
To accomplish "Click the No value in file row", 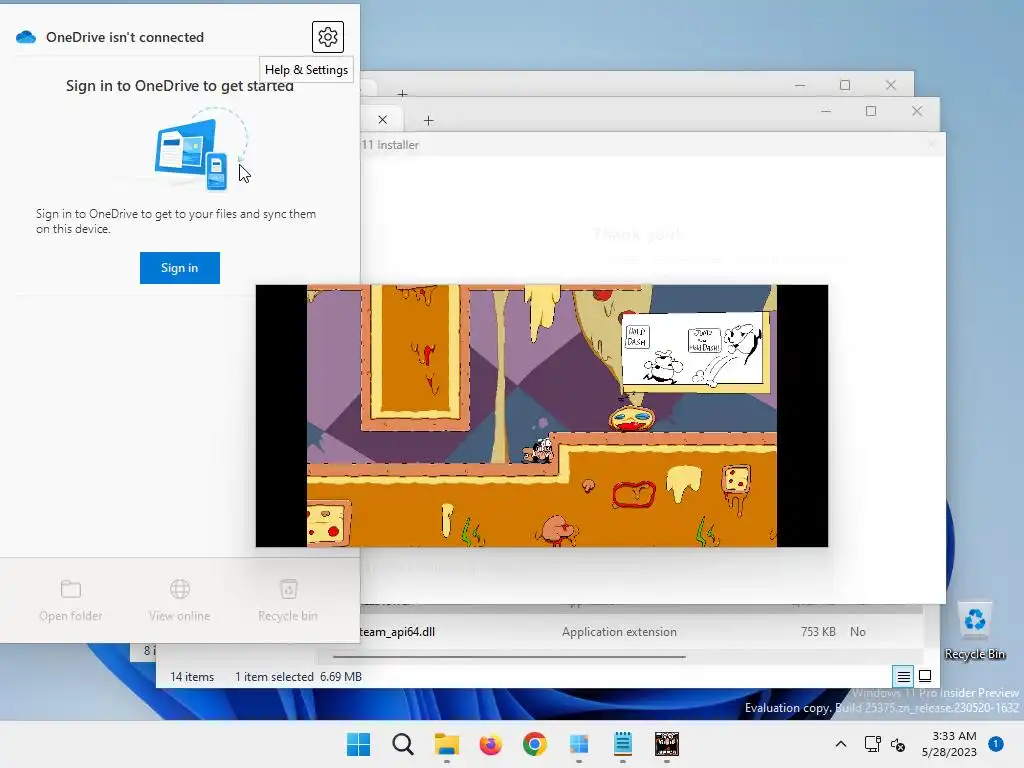I will (x=857, y=632).
